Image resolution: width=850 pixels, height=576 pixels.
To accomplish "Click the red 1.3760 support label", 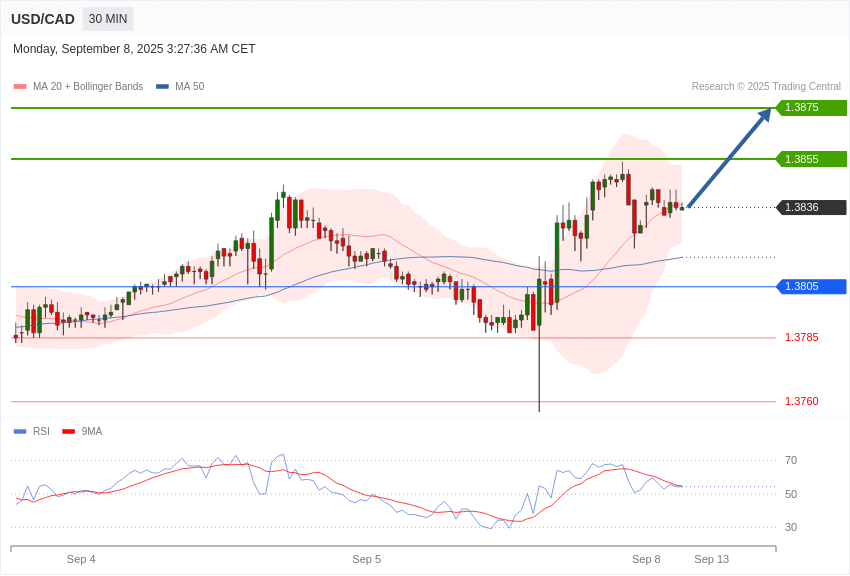I will [801, 402].
